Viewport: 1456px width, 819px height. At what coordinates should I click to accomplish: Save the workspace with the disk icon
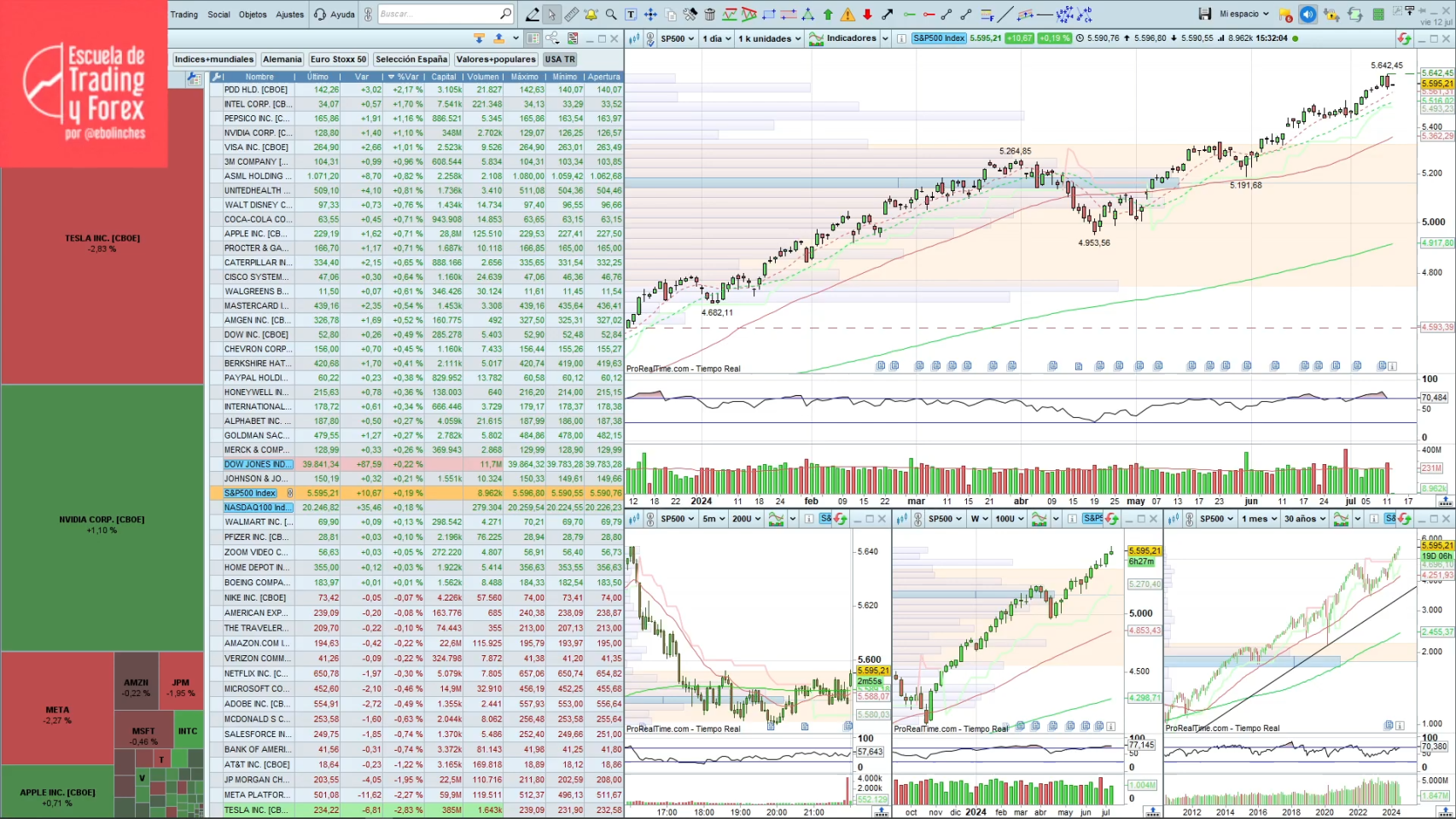pyautogui.click(x=1206, y=14)
